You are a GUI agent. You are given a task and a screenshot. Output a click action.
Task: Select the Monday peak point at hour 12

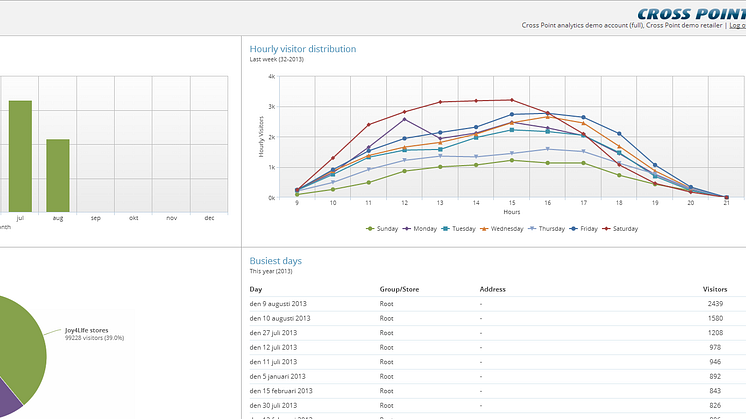(x=404, y=119)
